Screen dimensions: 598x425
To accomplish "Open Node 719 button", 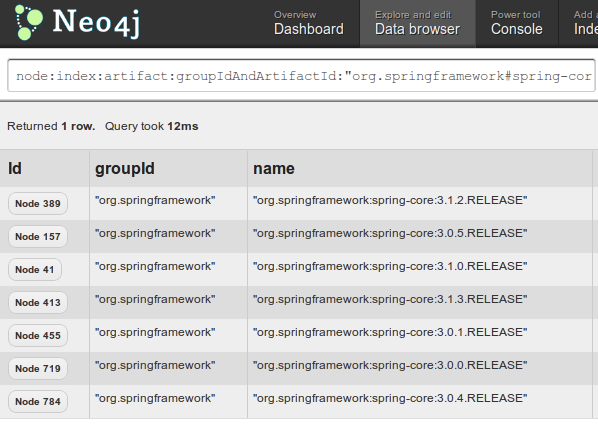I will pyautogui.click(x=38, y=369).
